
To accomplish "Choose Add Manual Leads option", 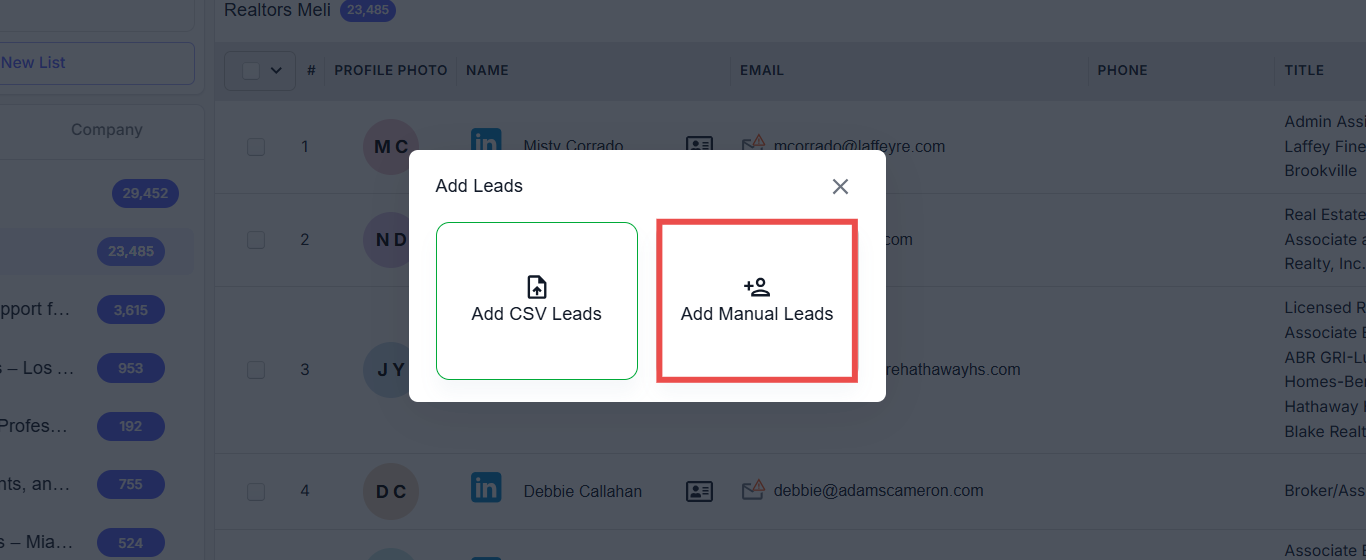I will coord(757,301).
